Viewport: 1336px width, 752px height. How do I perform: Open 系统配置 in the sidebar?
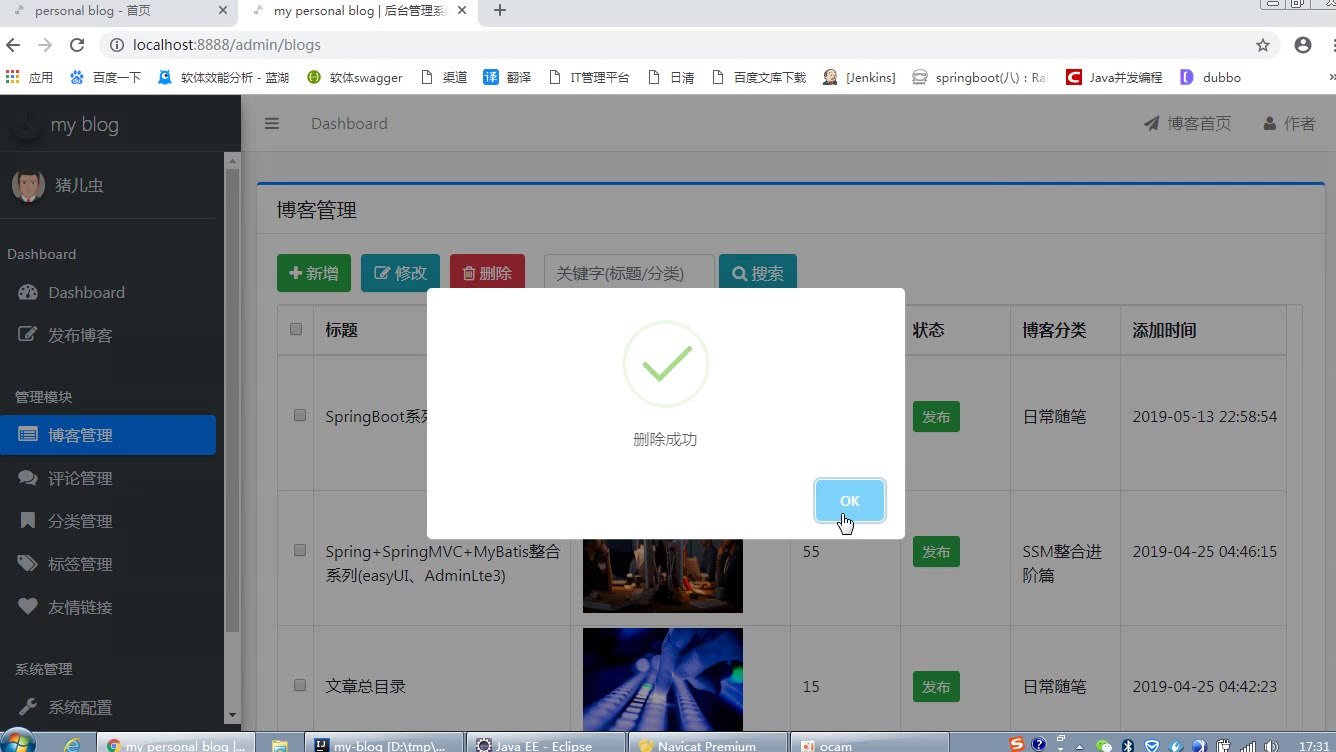pyautogui.click(x=108, y=708)
